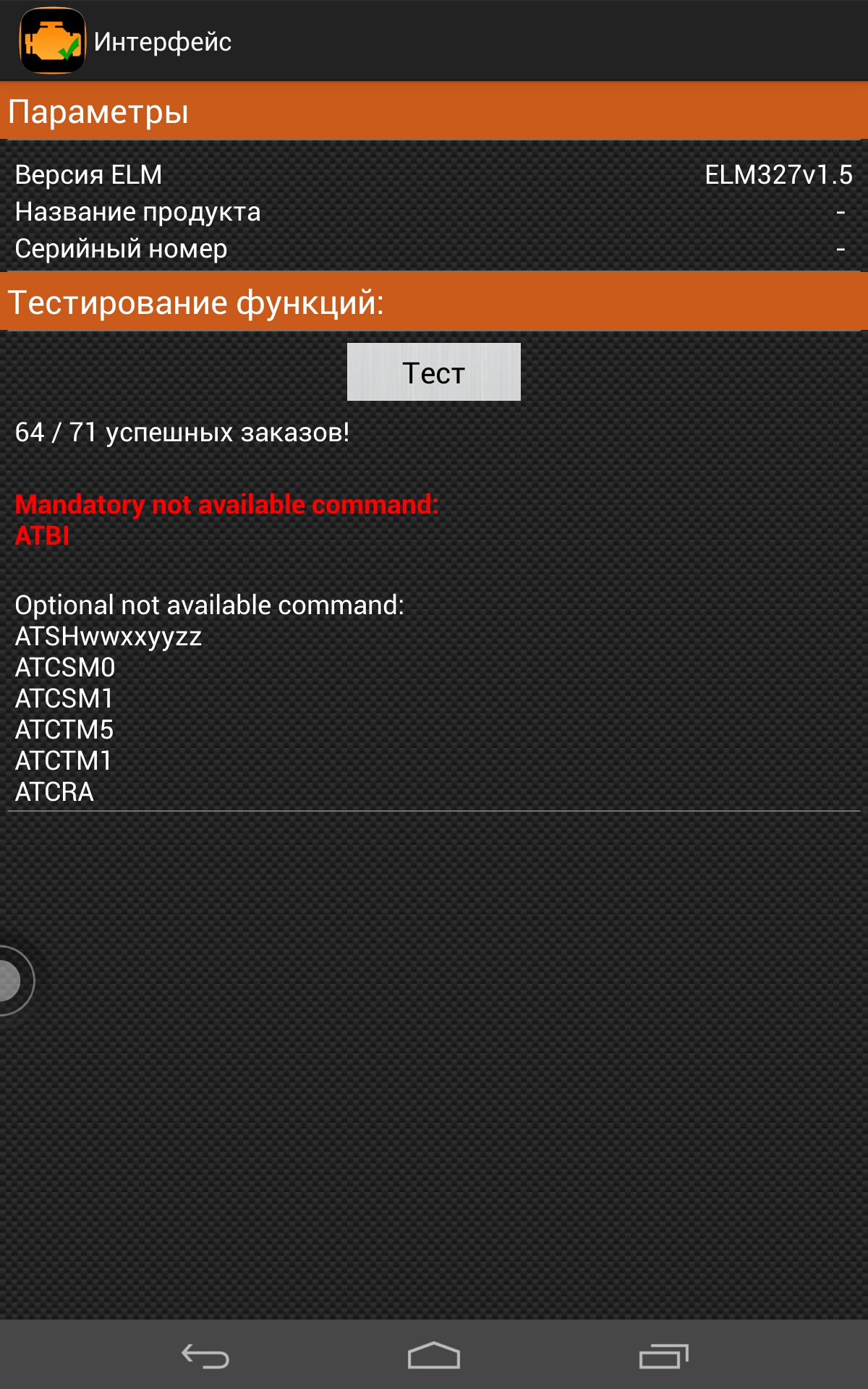Tap the Интерфейс title in action bar

163,42
